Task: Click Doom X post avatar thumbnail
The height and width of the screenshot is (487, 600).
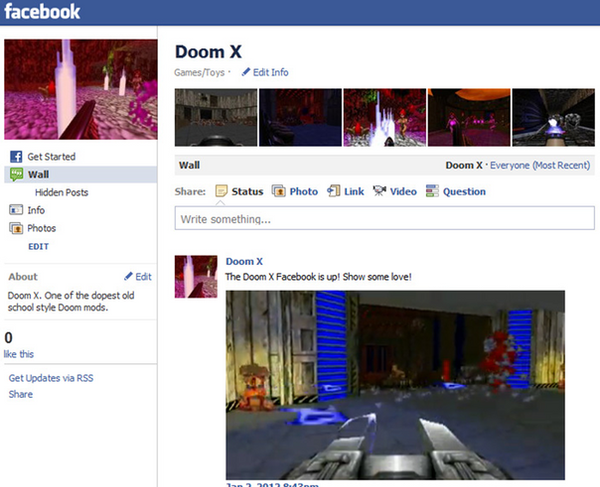Action: (x=196, y=277)
